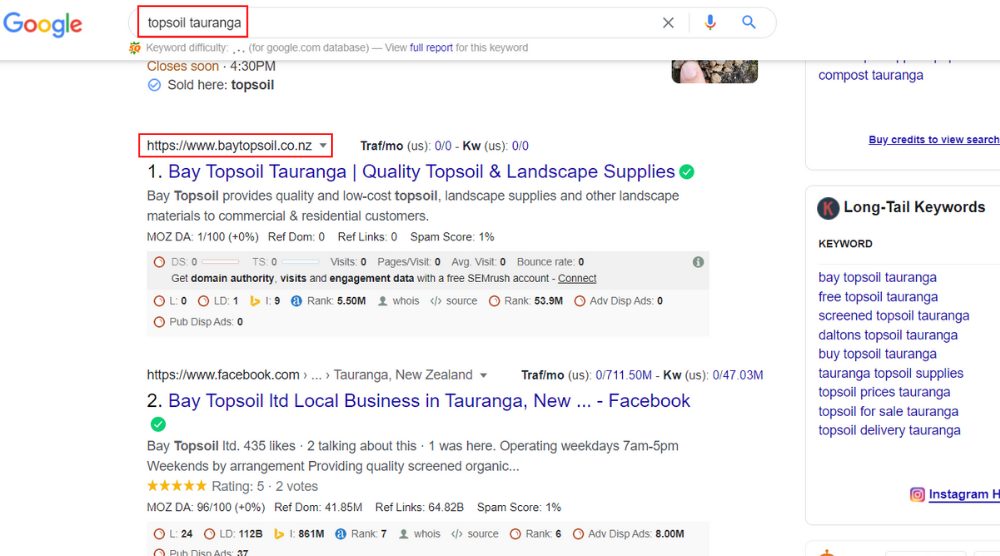The width and height of the screenshot is (1000, 556).
Task: Click green verified checkmark beside Bay Topsoil Tauranga
Action: tap(687, 172)
